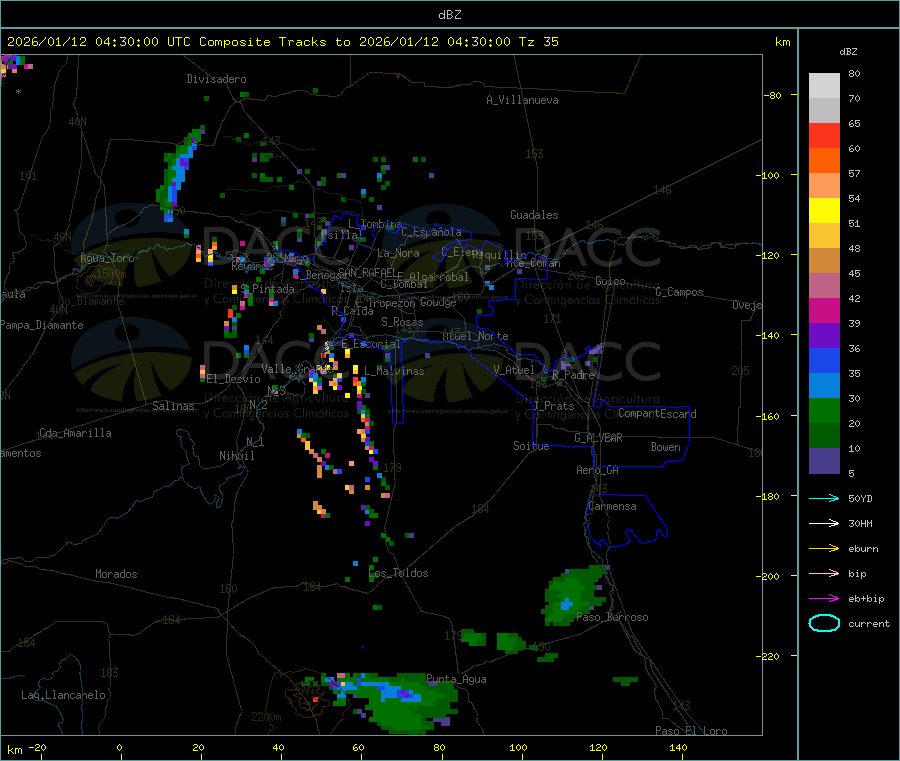
Task: Click the elongated blue echo band below Divisadero
Action: tap(179, 172)
